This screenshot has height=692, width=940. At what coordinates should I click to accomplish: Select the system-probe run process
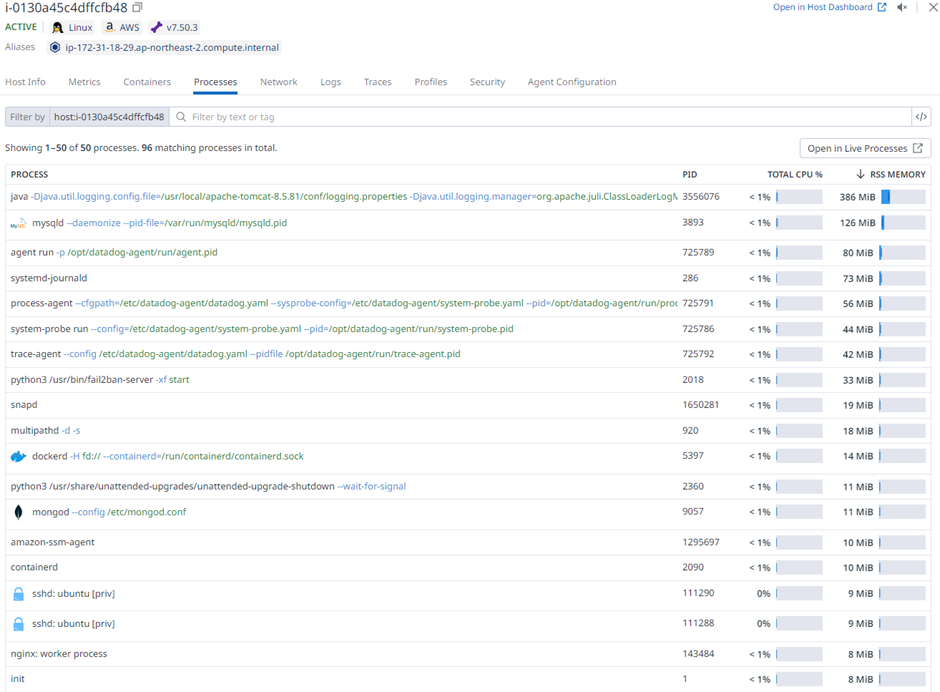pos(468,329)
